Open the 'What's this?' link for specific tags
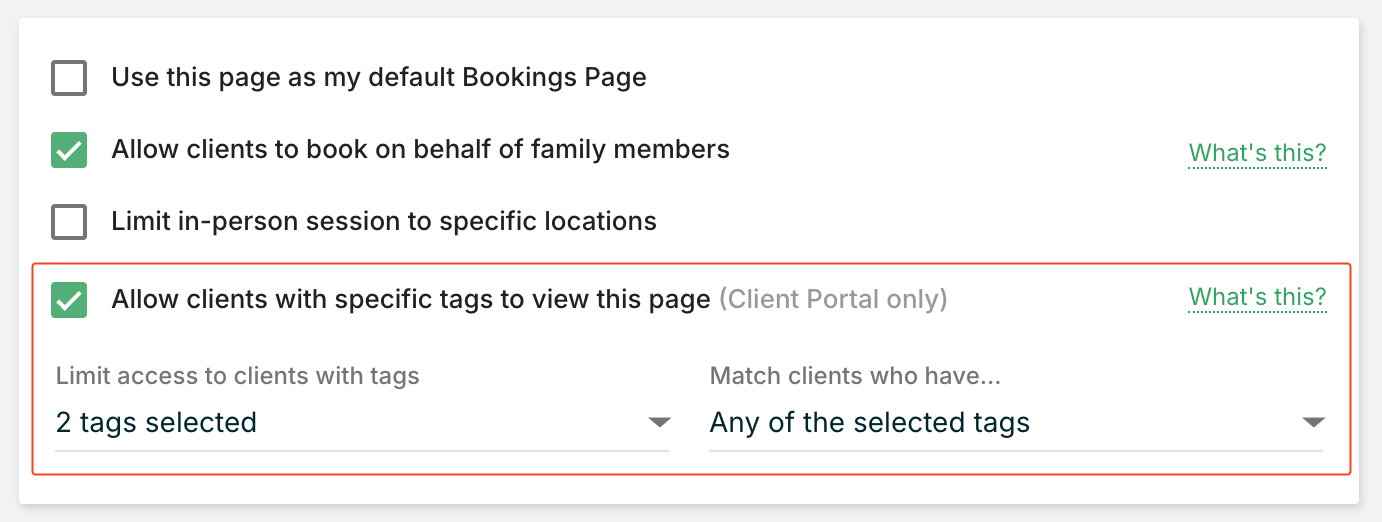 [x=1257, y=297]
